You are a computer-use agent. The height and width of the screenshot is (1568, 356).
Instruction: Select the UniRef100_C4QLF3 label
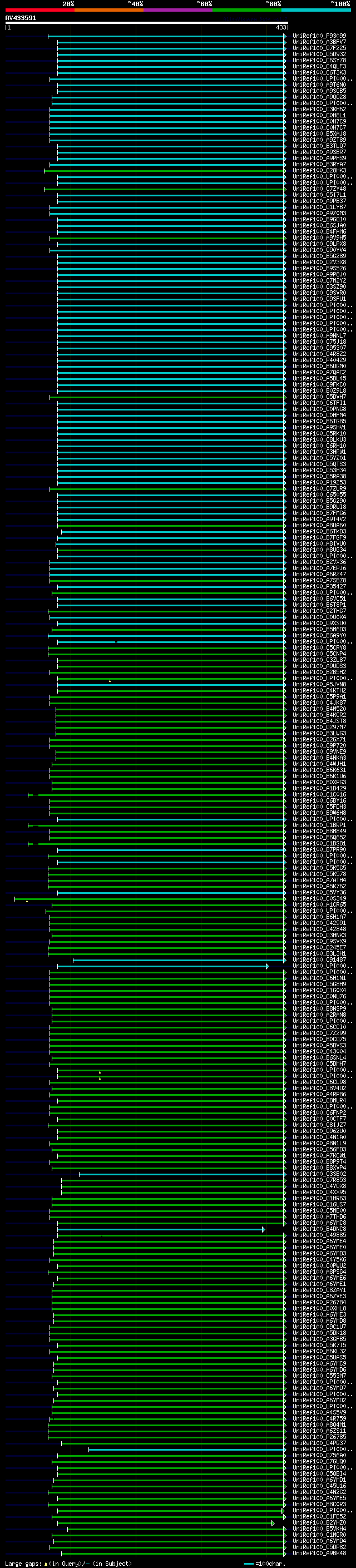(319, 66)
